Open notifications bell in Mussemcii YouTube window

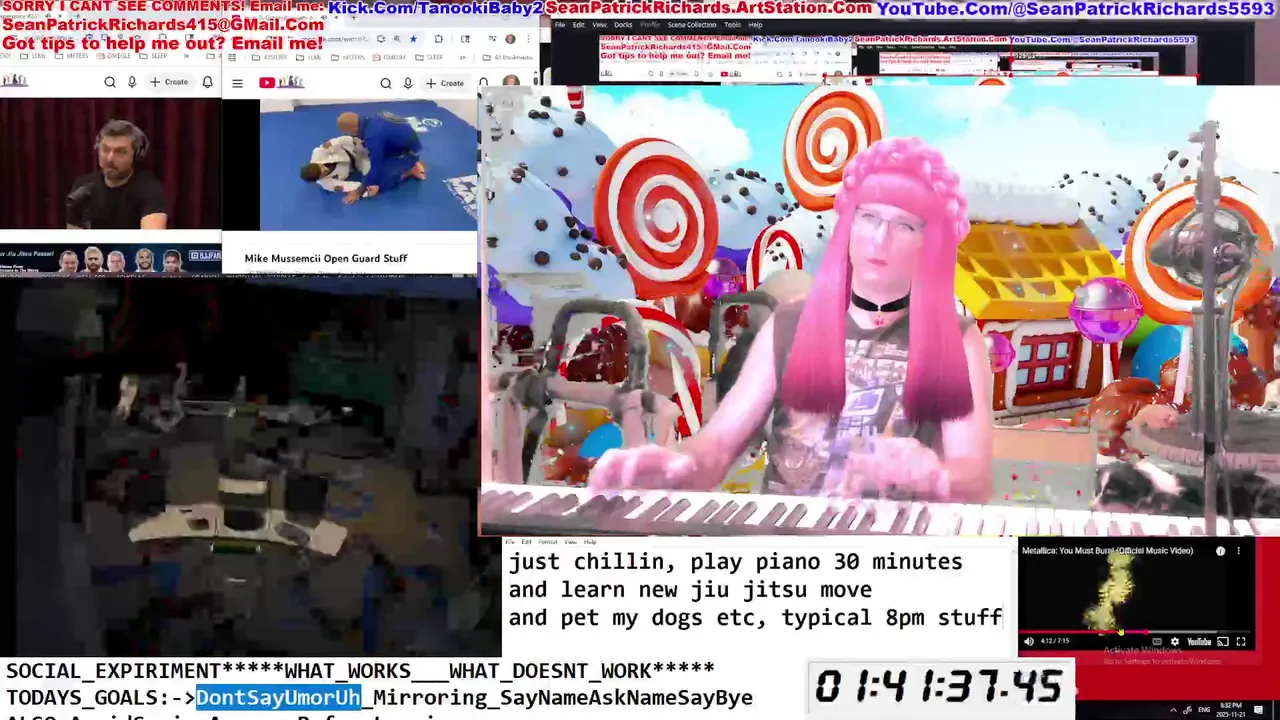pos(483,83)
